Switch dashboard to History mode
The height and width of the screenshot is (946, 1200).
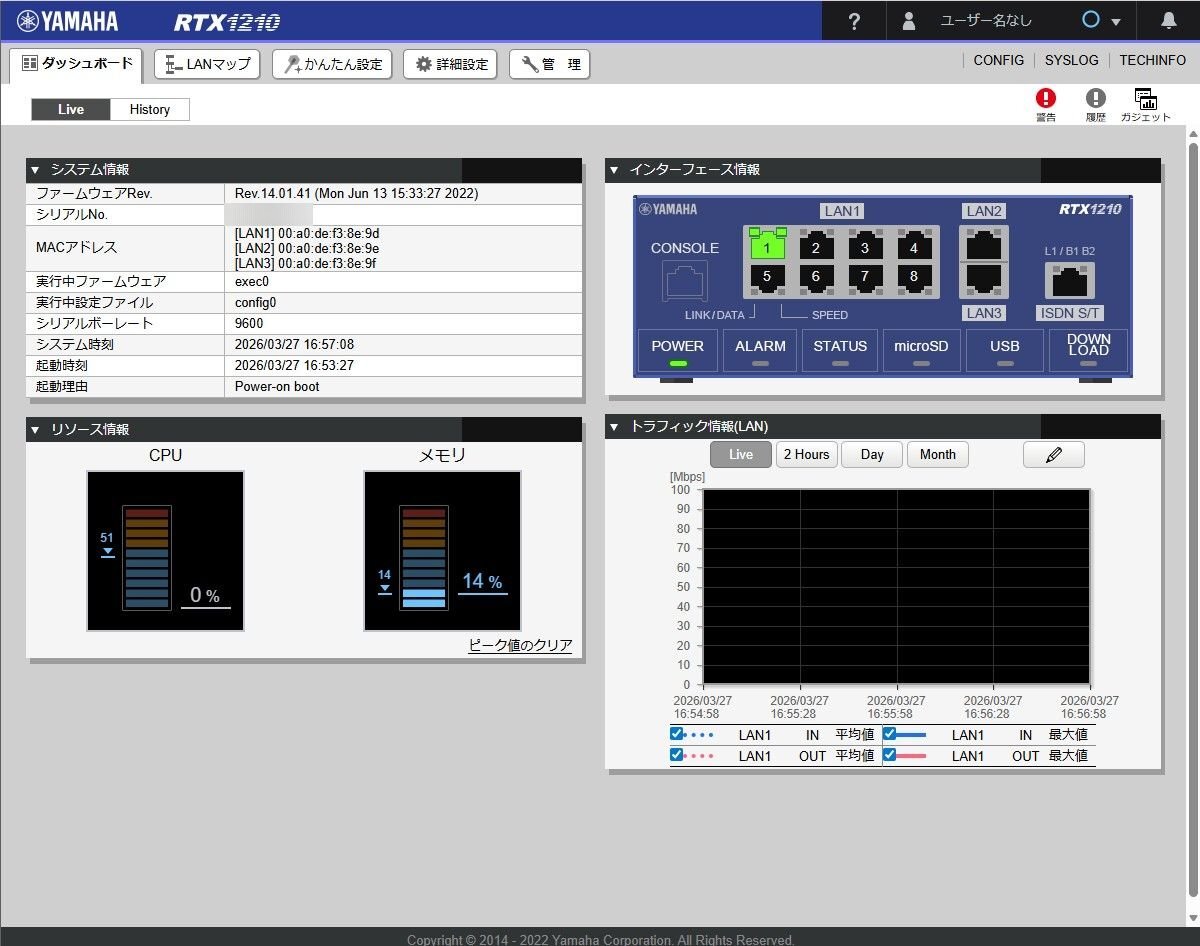(x=150, y=109)
